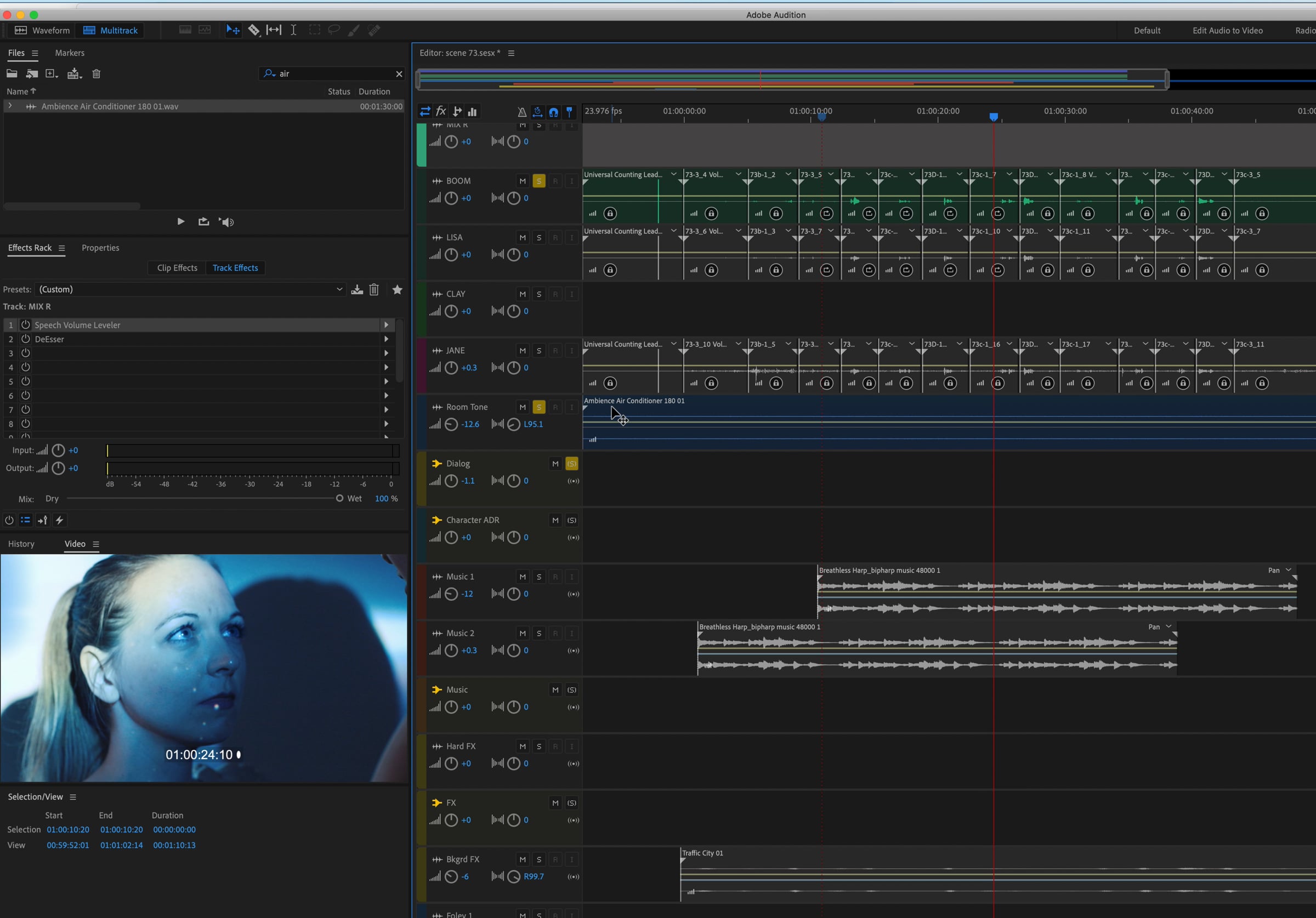Image resolution: width=1316 pixels, height=918 pixels.
Task: Toggle the metronome
Action: (521, 112)
